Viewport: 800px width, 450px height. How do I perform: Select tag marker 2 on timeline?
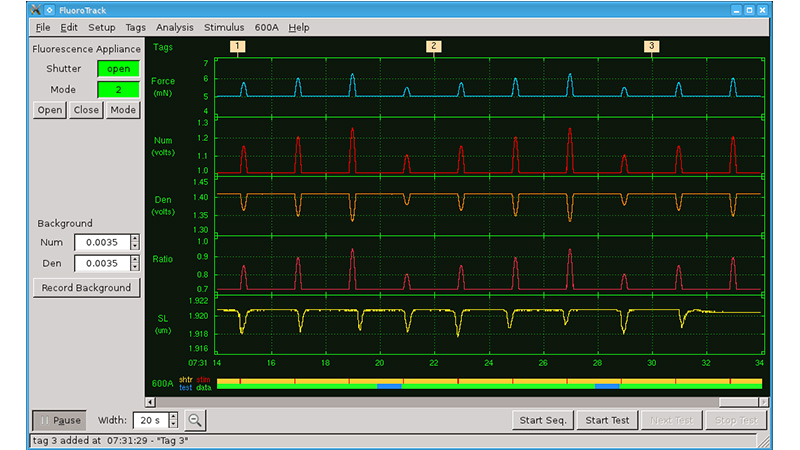click(x=434, y=46)
